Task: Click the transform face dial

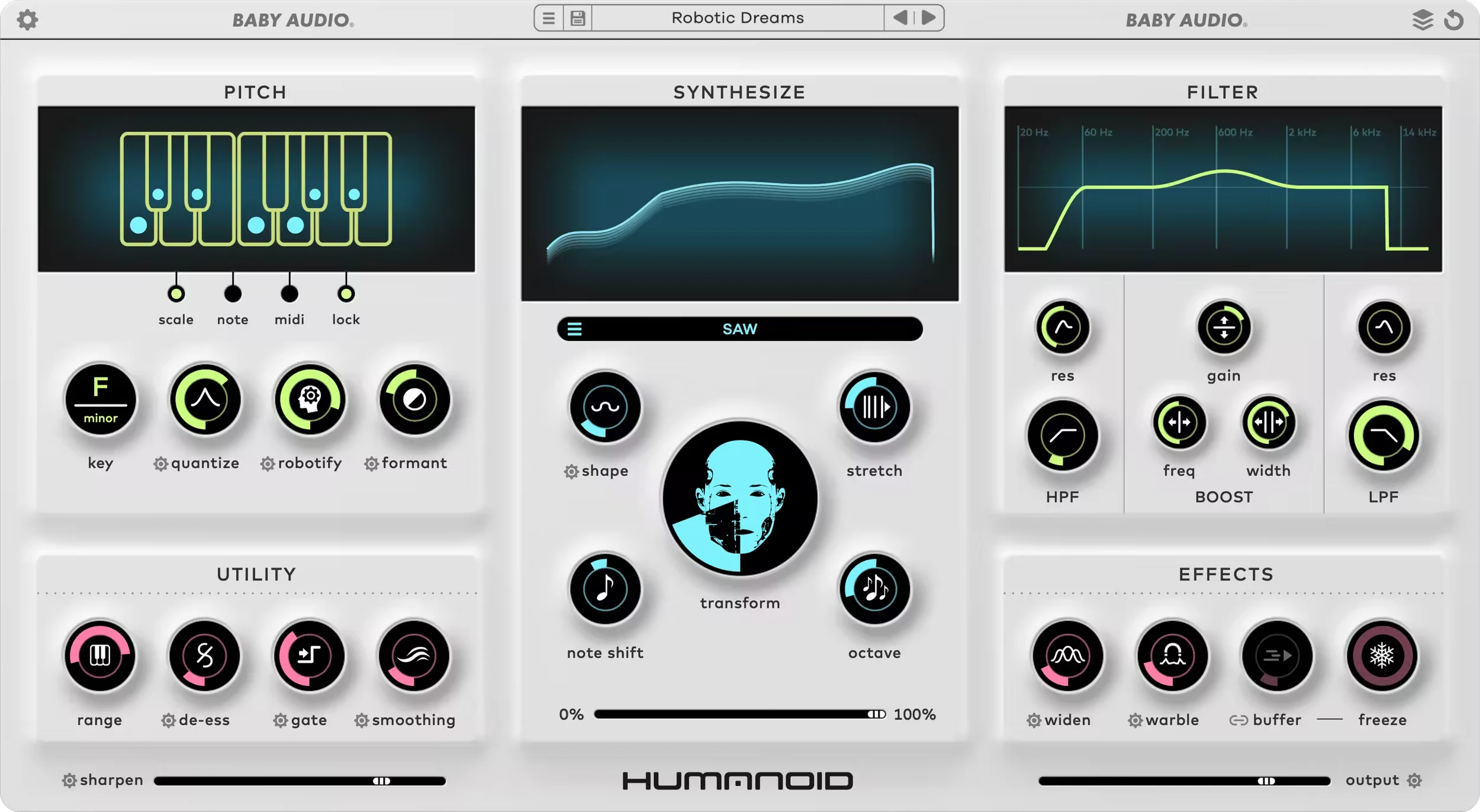Action: (x=739, y=498)
